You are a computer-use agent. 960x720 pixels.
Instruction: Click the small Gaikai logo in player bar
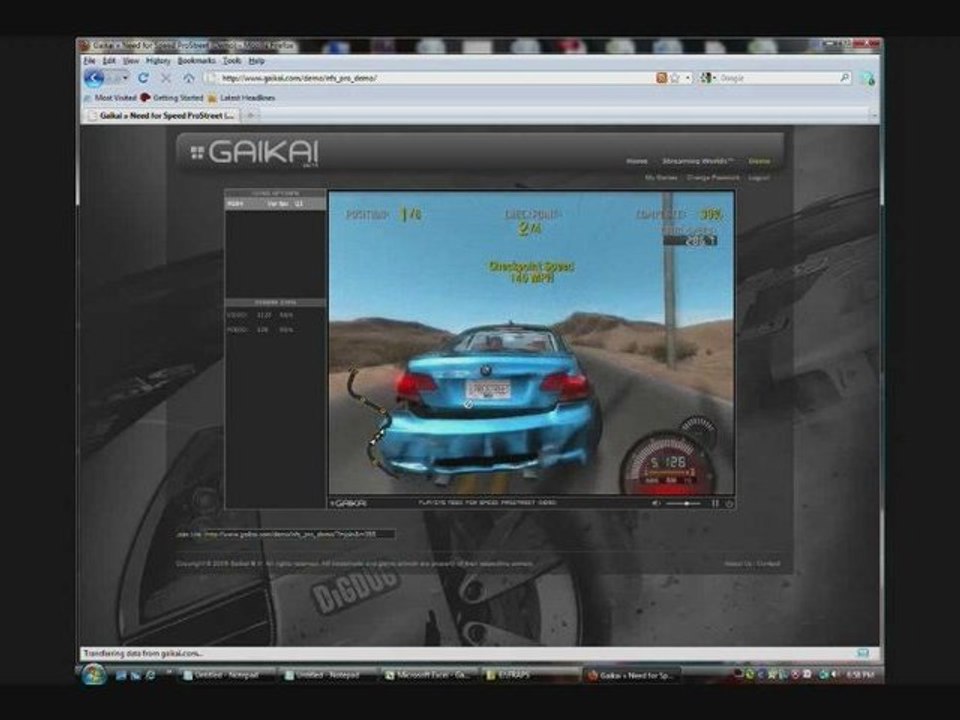[348, 503]
